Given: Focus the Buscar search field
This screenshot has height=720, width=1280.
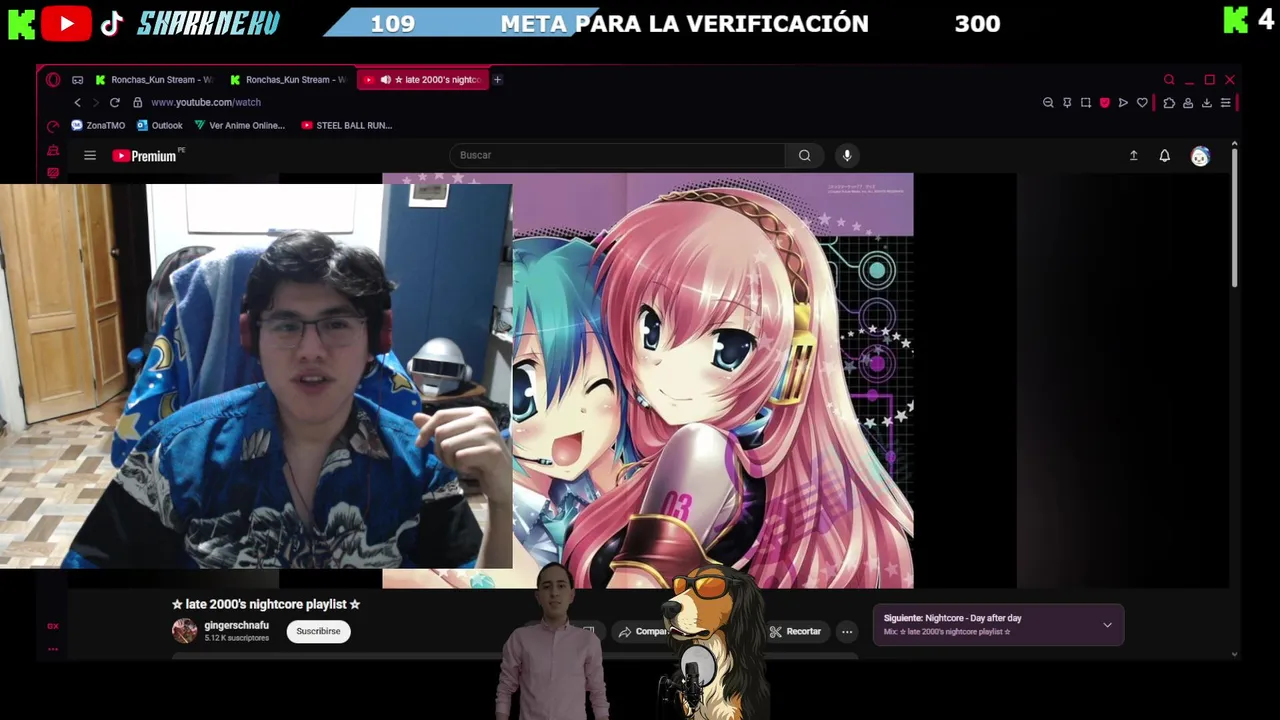Looking at the screenshot, I should 617,155.
